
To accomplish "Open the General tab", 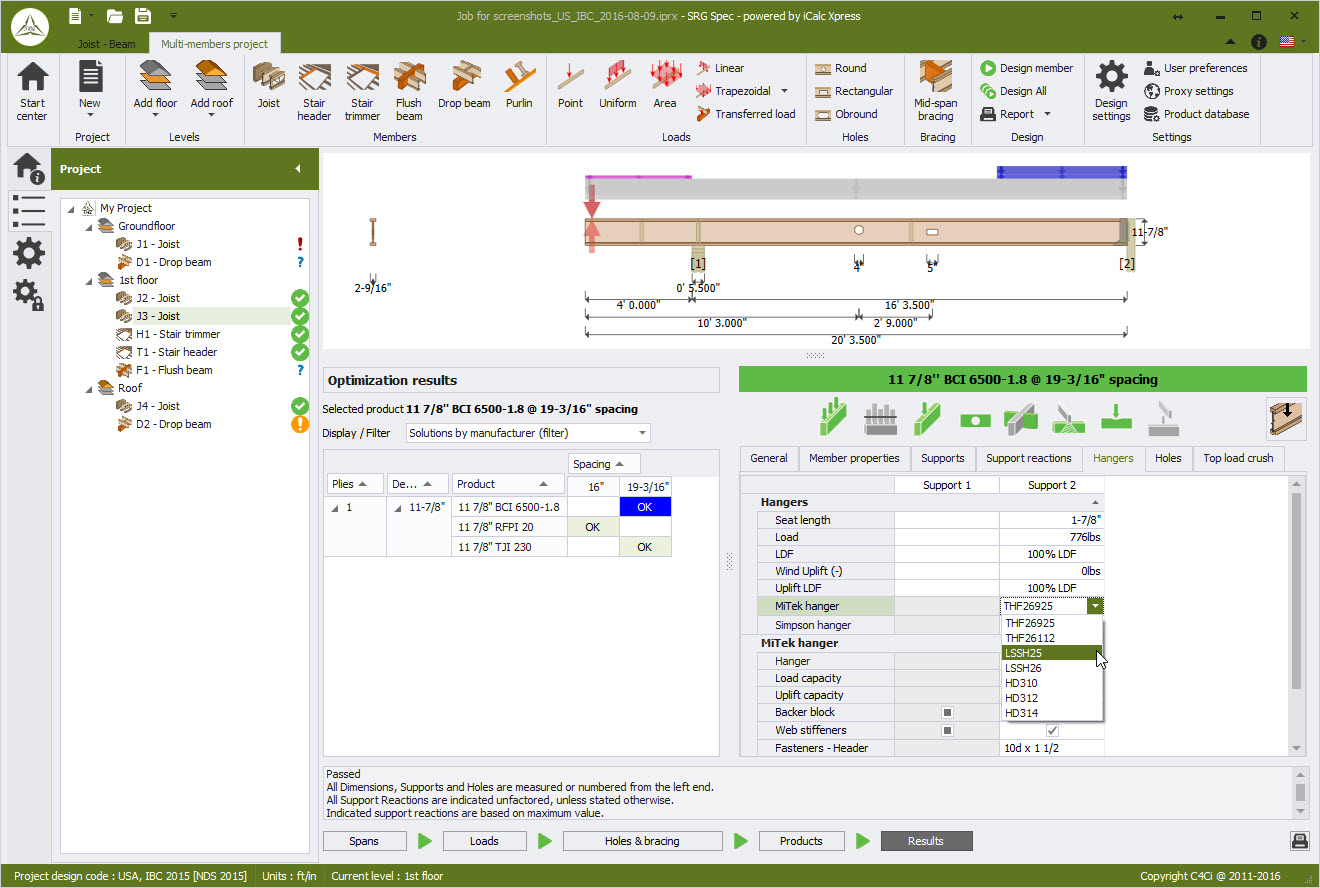I will [x=769, y=458].
